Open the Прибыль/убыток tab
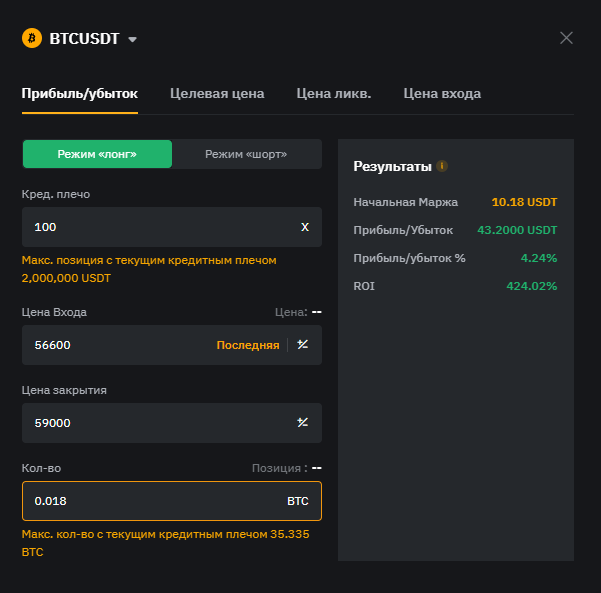The height and width of the screenshot is (593, 601). point(80,94)
